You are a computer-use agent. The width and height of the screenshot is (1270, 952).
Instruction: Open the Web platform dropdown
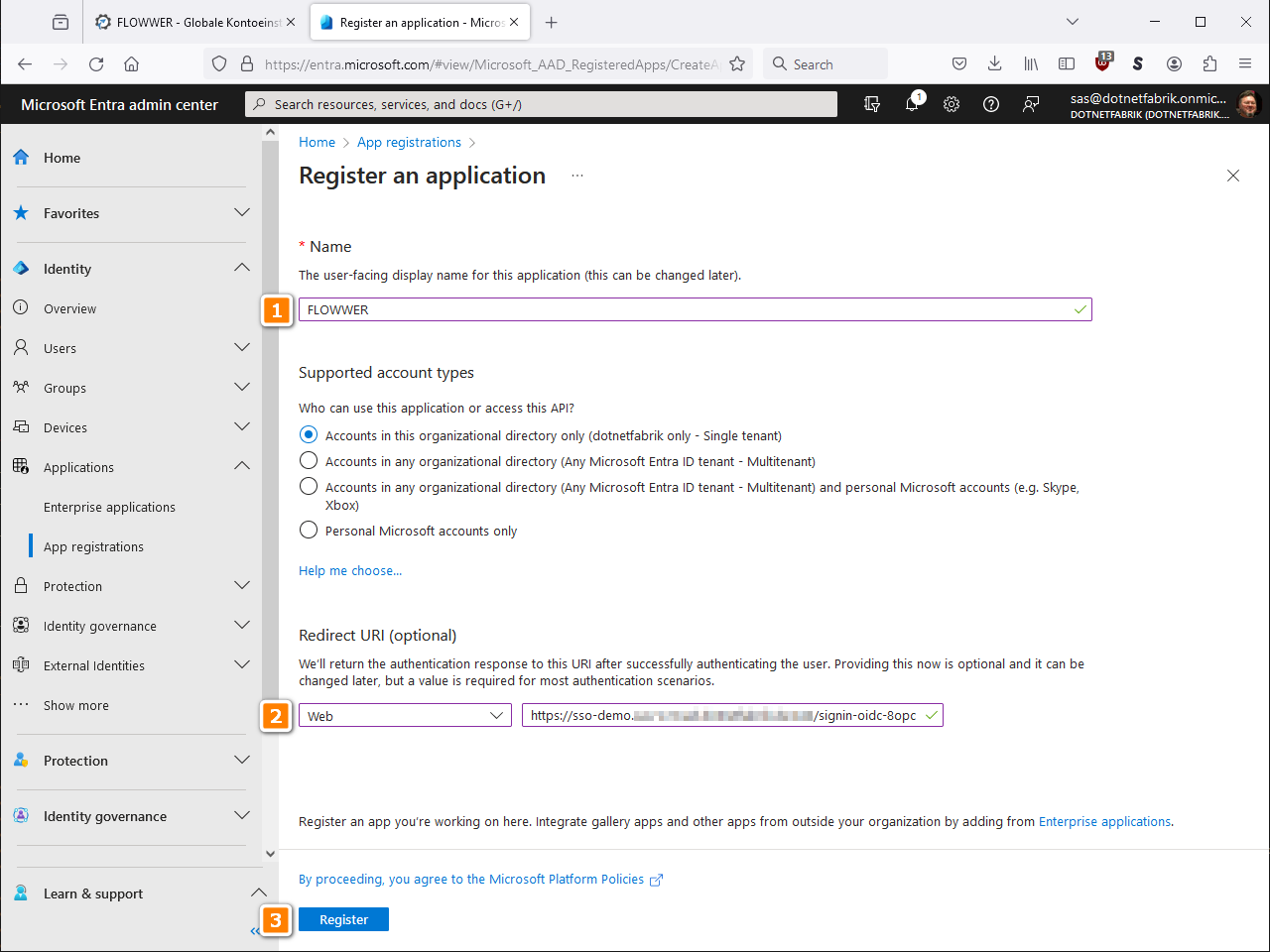[405, 716]
